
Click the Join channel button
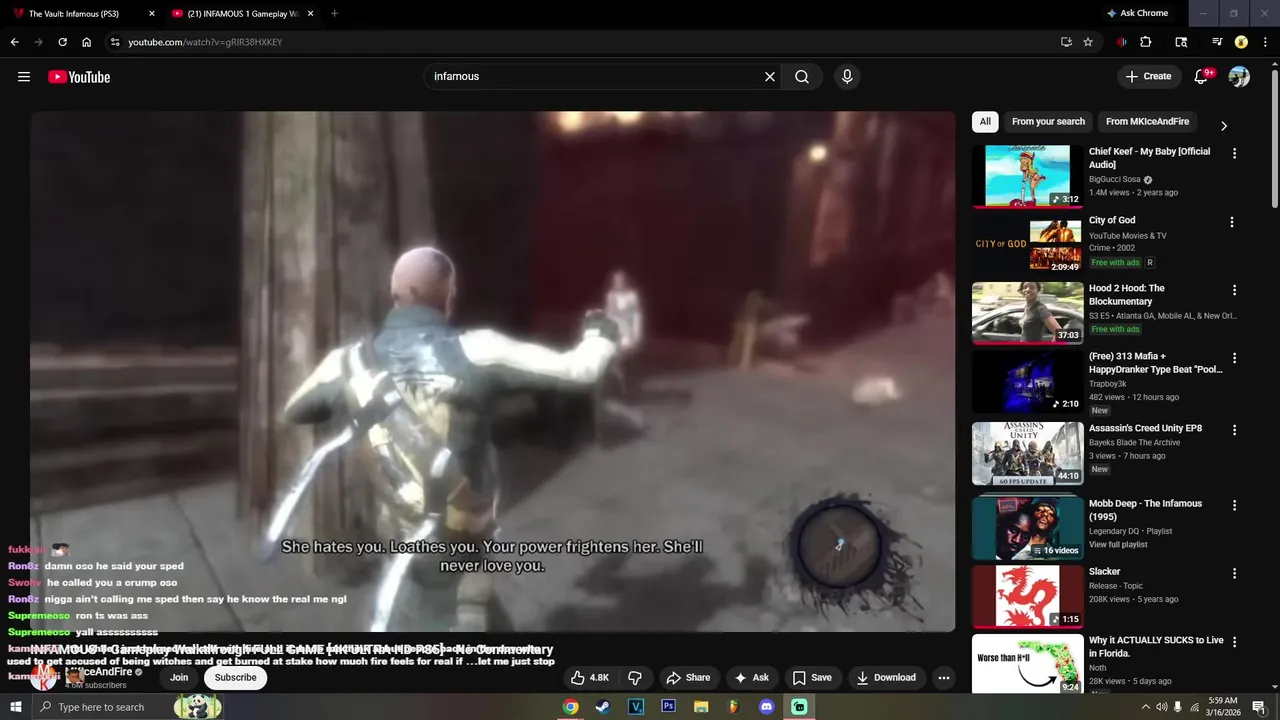tap(179, 677)
